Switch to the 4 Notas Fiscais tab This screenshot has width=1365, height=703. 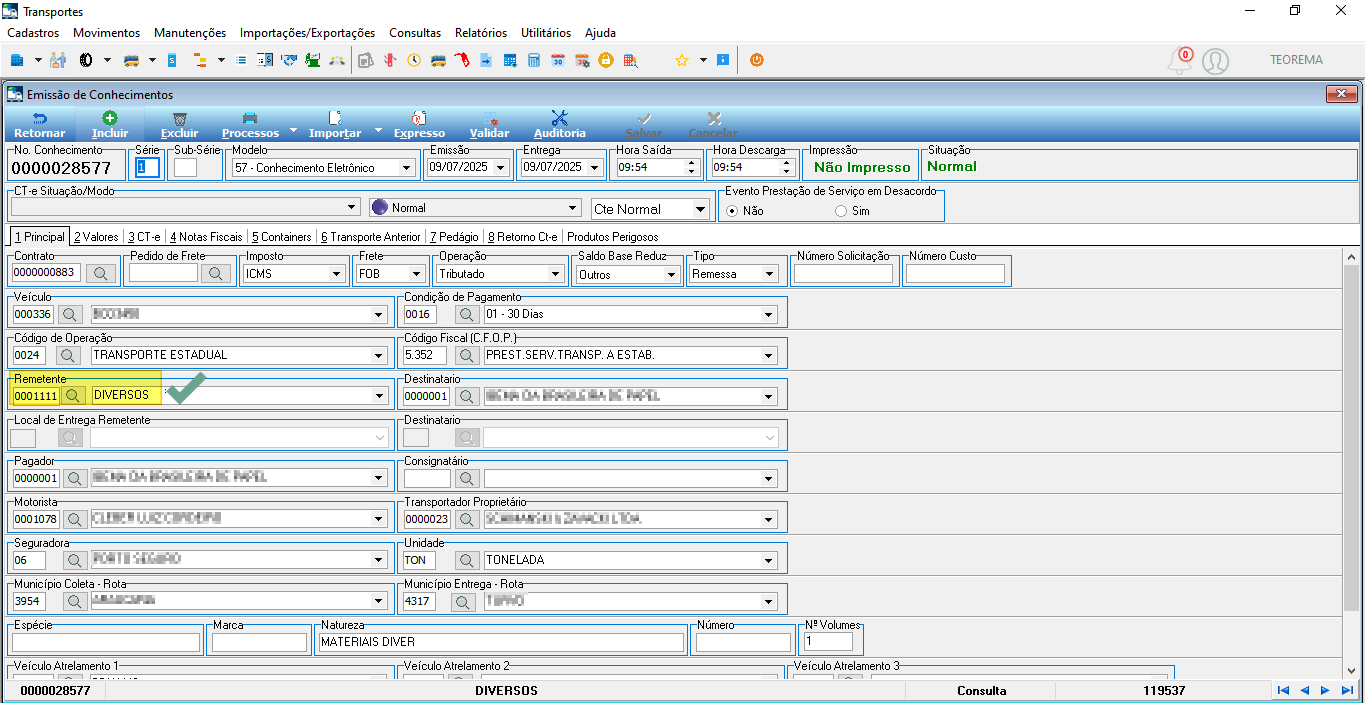(206, 237)
